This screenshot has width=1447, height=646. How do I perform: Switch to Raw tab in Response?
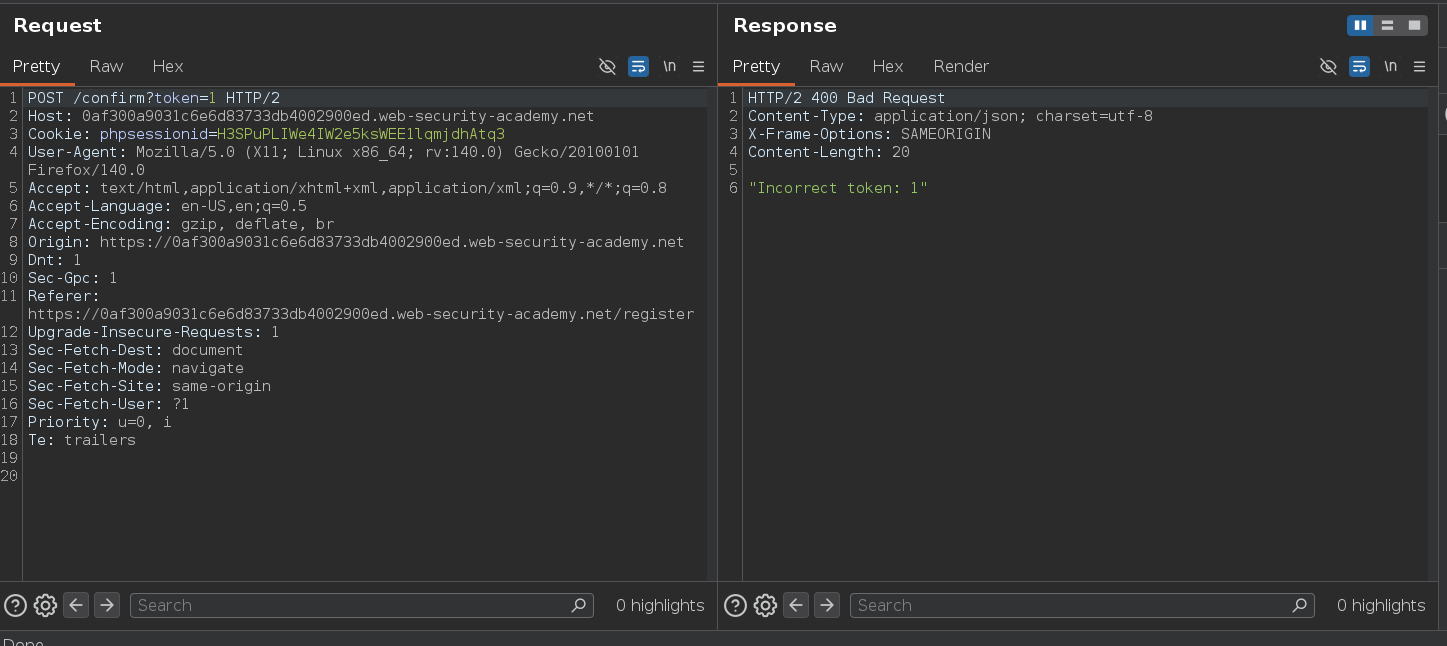[x=826, y=66]
